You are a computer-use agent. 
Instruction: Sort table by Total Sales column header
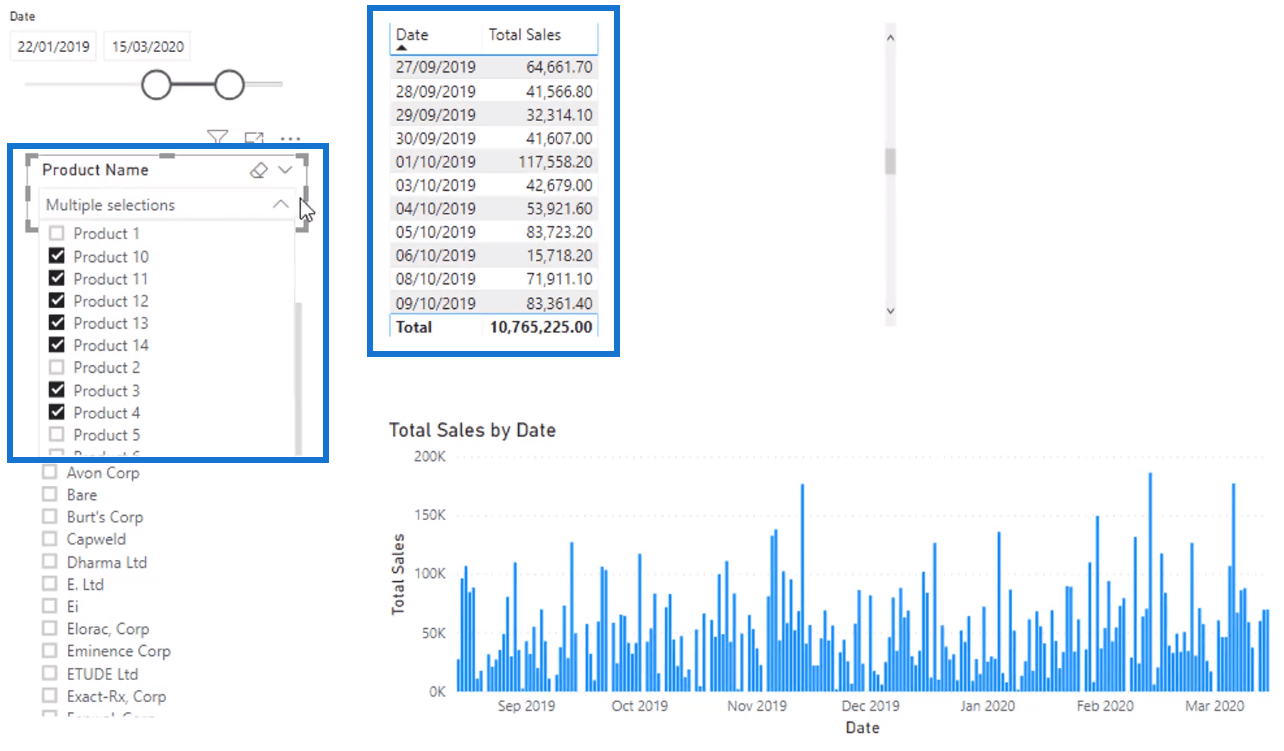[x=525, y=35]
